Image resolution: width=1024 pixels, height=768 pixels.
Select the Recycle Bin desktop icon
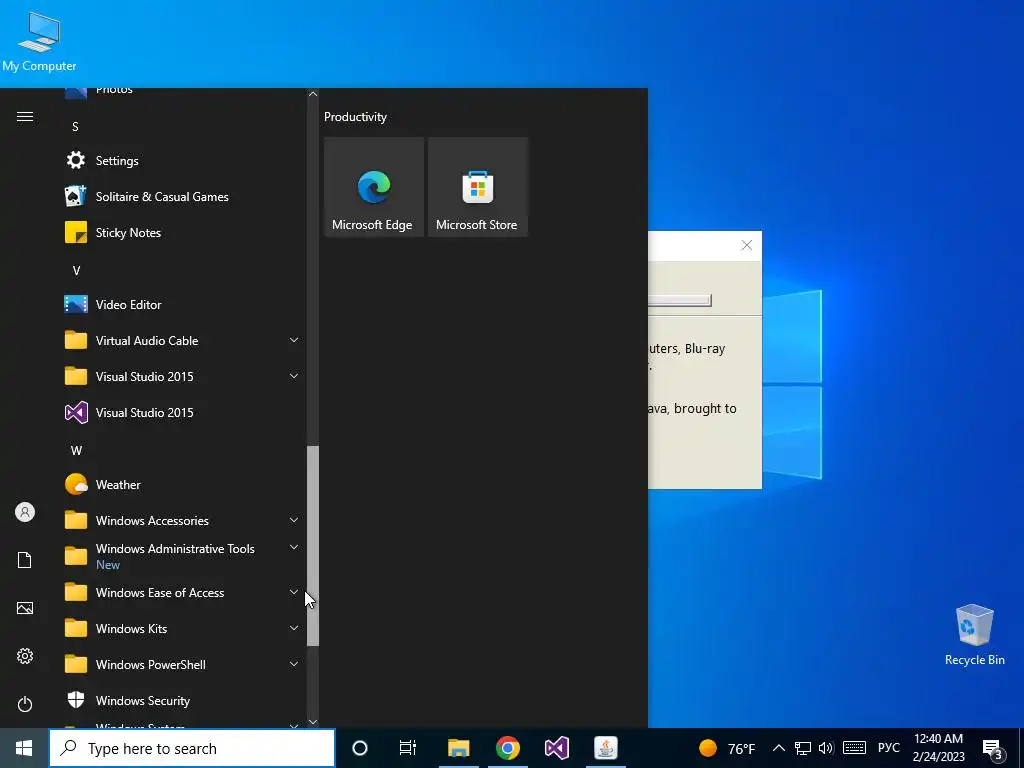click(x=974, y=635)
